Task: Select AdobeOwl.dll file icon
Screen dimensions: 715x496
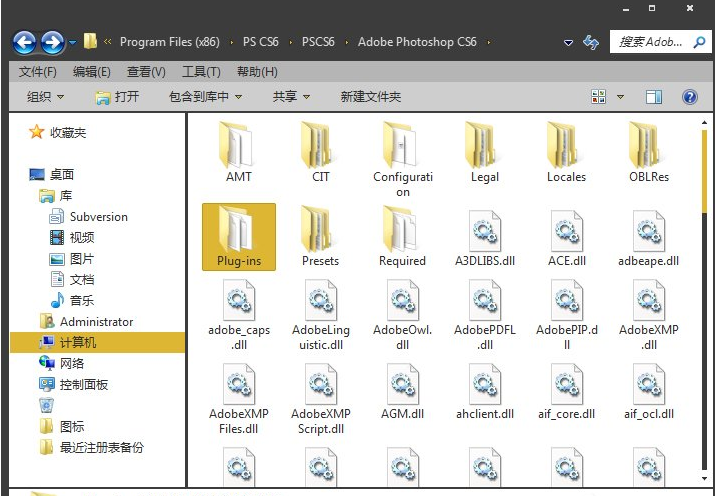Action: [x=403, y=300]
